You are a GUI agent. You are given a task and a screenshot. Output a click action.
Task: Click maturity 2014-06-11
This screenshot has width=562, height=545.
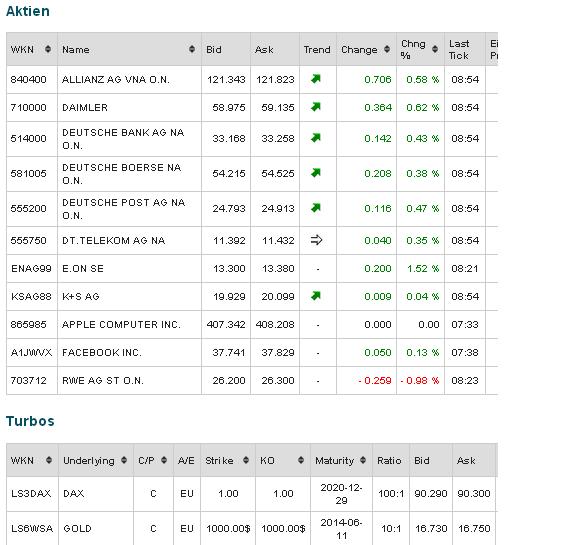click(x=341, y=529)
